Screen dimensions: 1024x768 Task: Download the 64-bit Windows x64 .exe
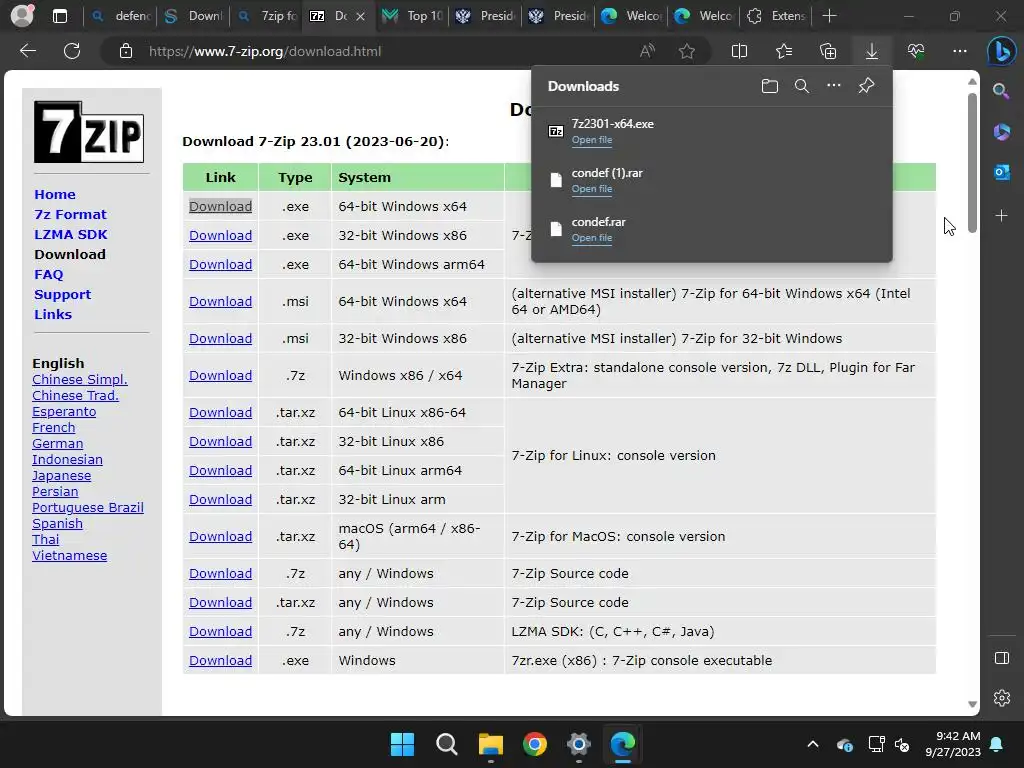pos(220,206)
